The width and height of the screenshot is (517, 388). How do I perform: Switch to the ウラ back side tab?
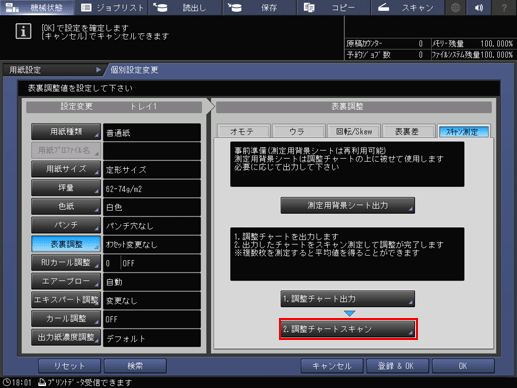click(298, 131)
